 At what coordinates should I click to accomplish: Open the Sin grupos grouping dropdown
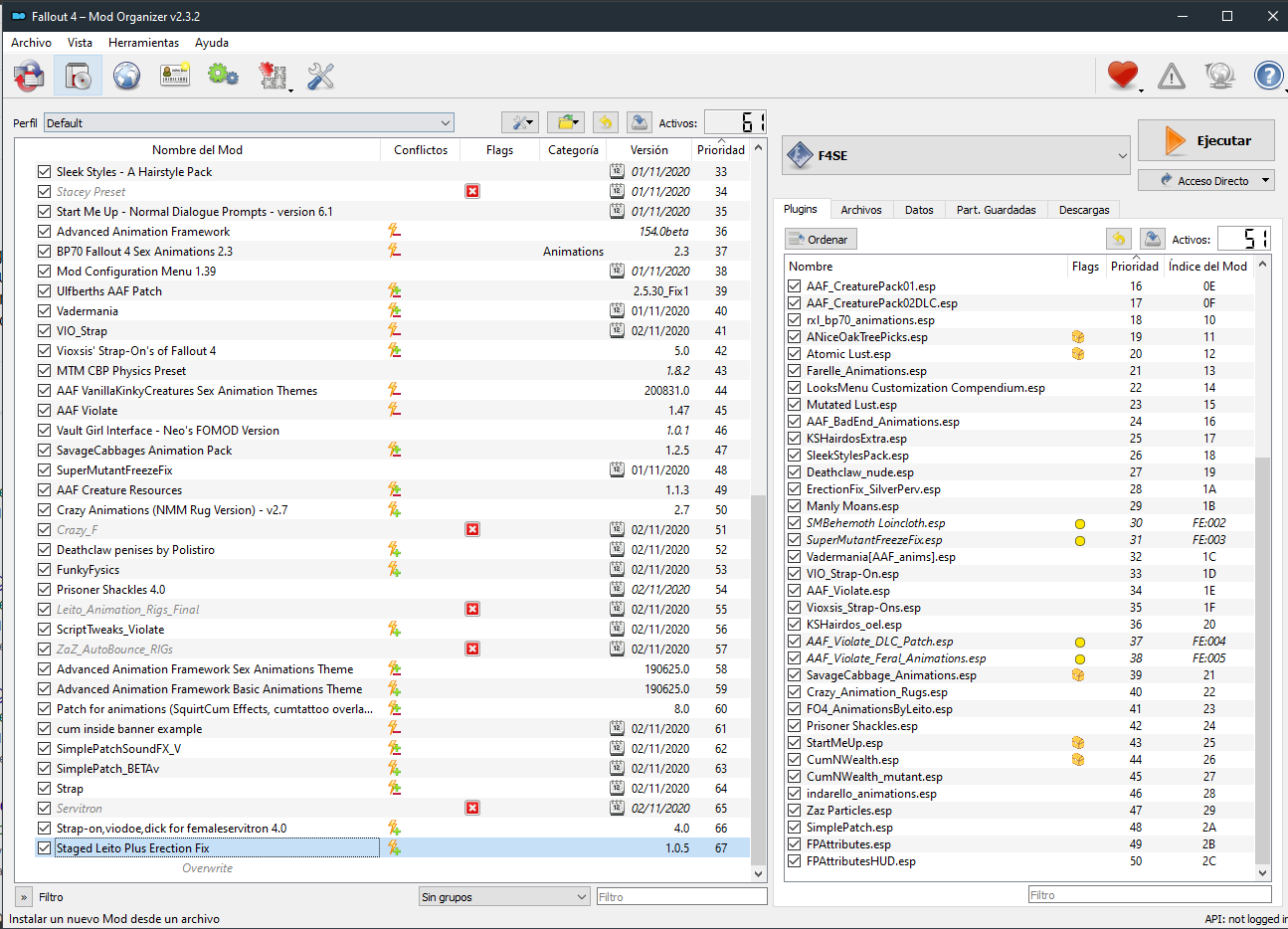point(504,896)
